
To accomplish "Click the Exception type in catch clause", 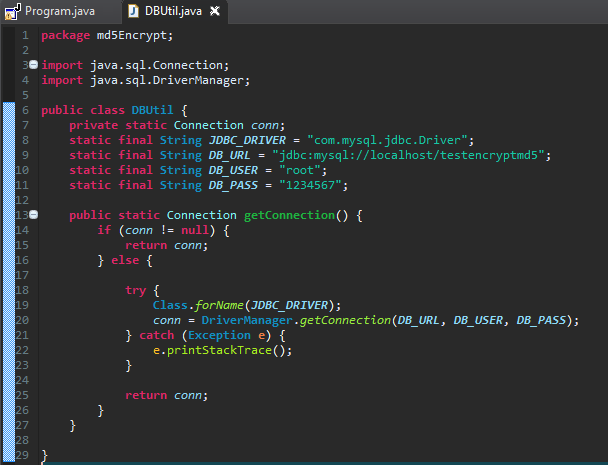I will coord(219,335).
